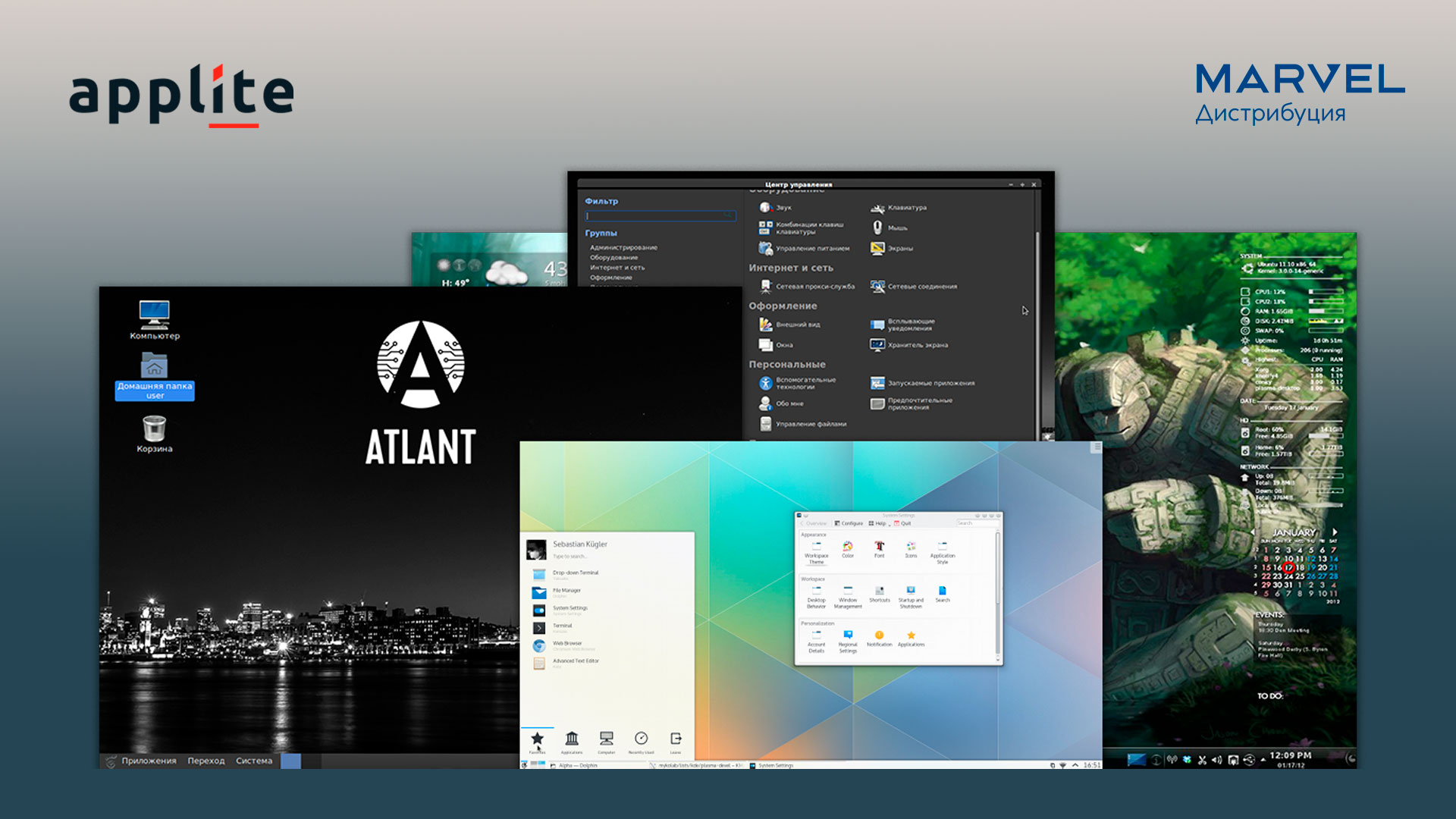Switch to Computer tab in launcher
The width and height of the screenshot is (1456, 819).
[x=606, y=742]
